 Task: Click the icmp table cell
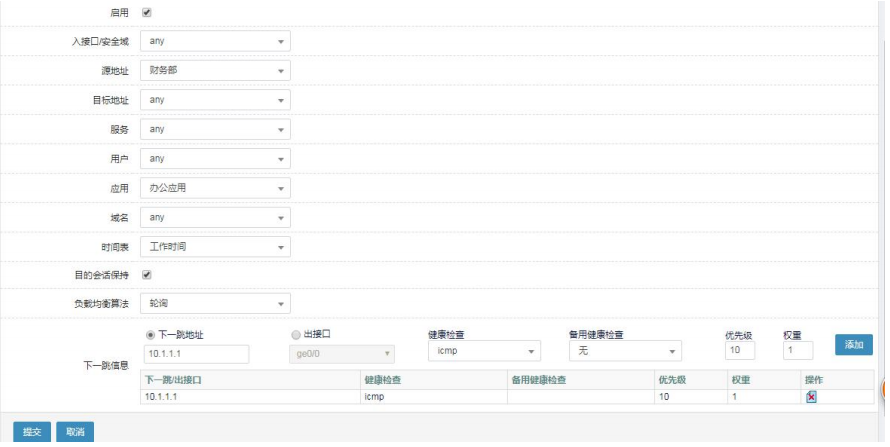tap(434, 397)
